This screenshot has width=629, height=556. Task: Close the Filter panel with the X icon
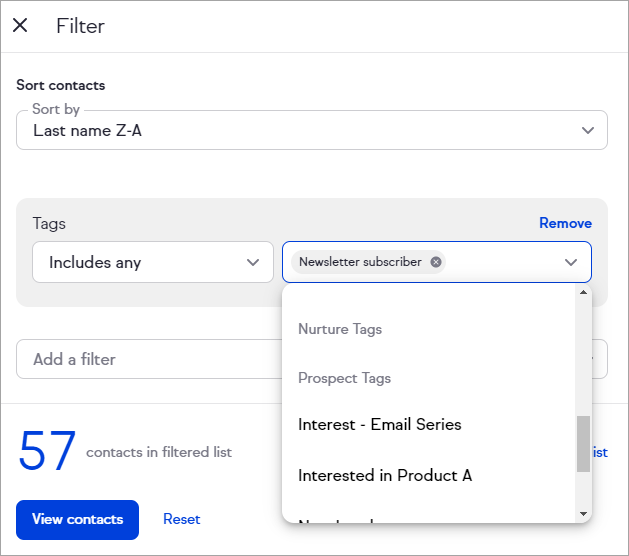[20, 26]
